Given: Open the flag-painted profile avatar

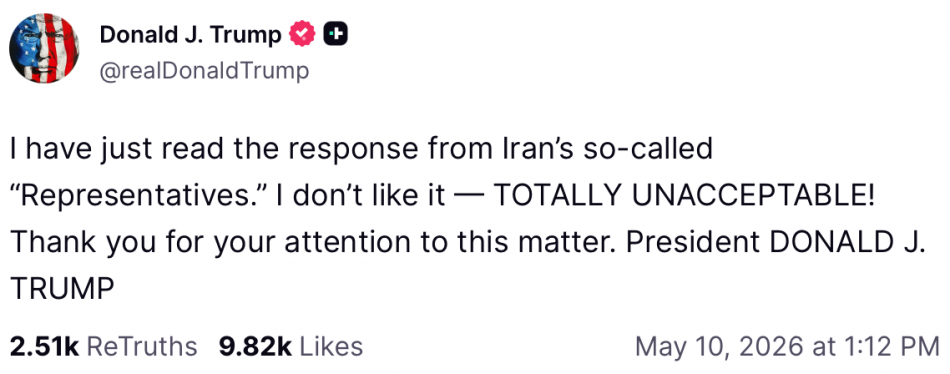Looking at the screenshot, I should (44, 48).
